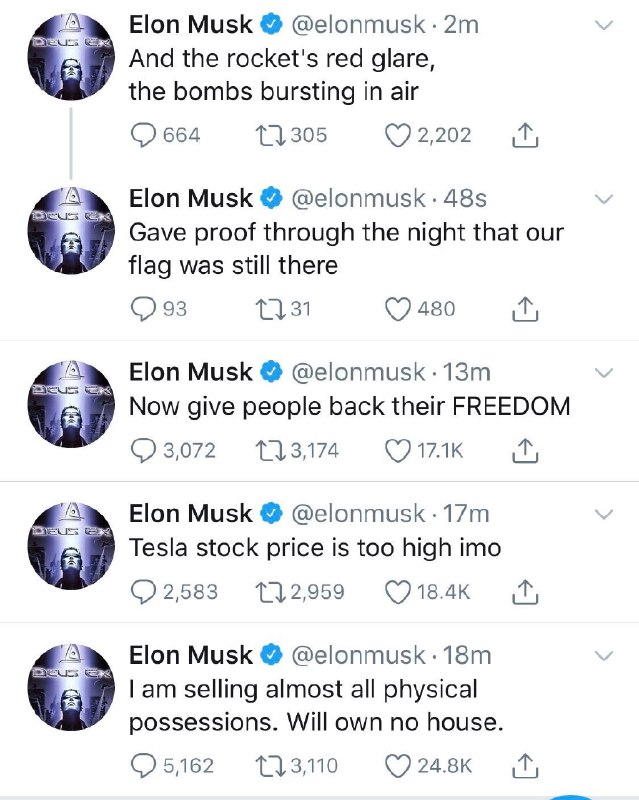639x800 pixels.
Task: Like the rocket's red glare tweet
Action: tap(399, 134)
